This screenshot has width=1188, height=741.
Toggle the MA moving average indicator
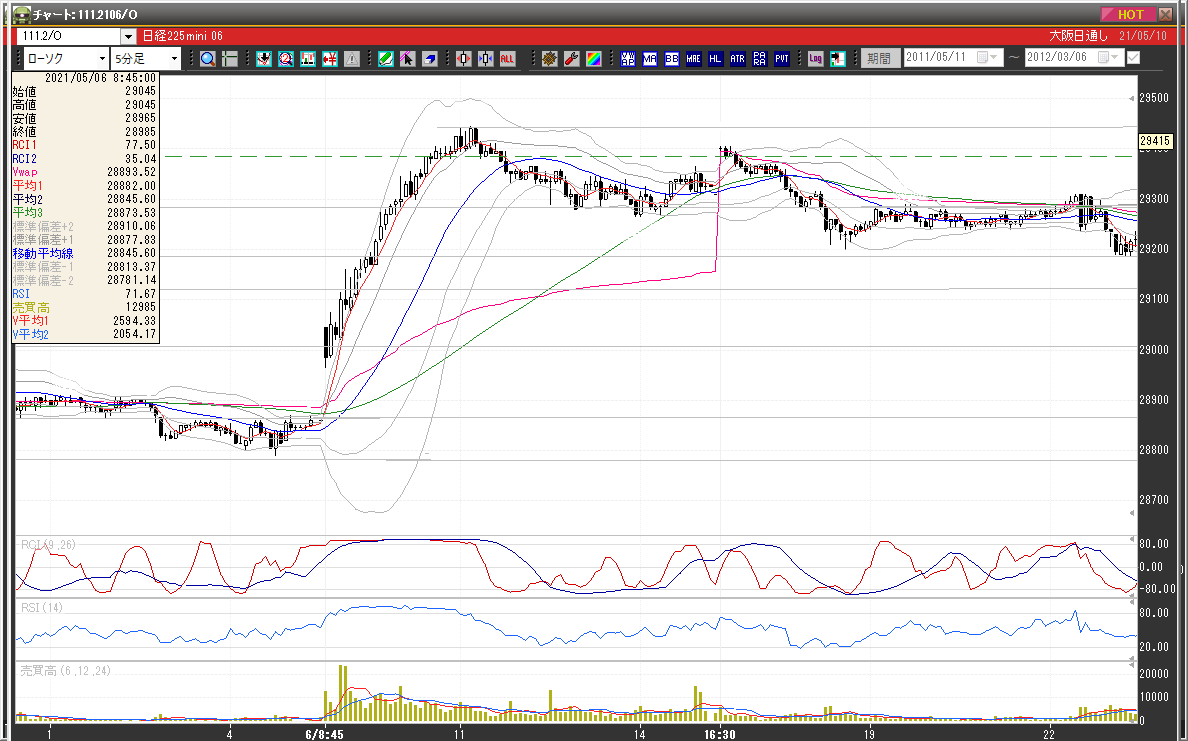tap(649, 58)
